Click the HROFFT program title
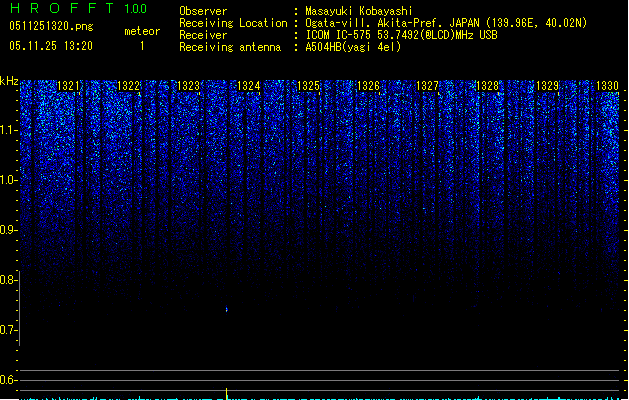Viewport: 629px width, 400px height. [x=62, y=8]
